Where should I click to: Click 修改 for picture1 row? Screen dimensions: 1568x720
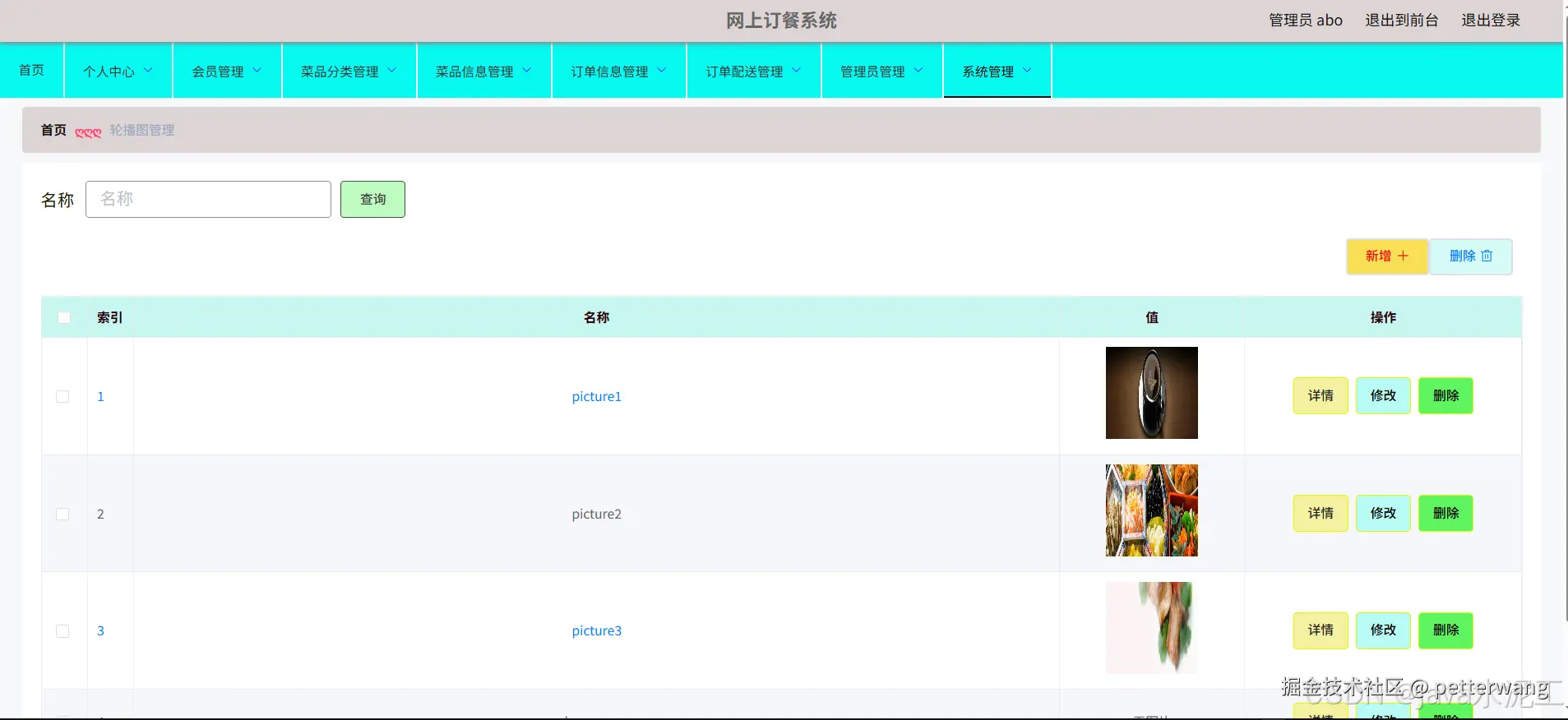[x=1383, y=395]
